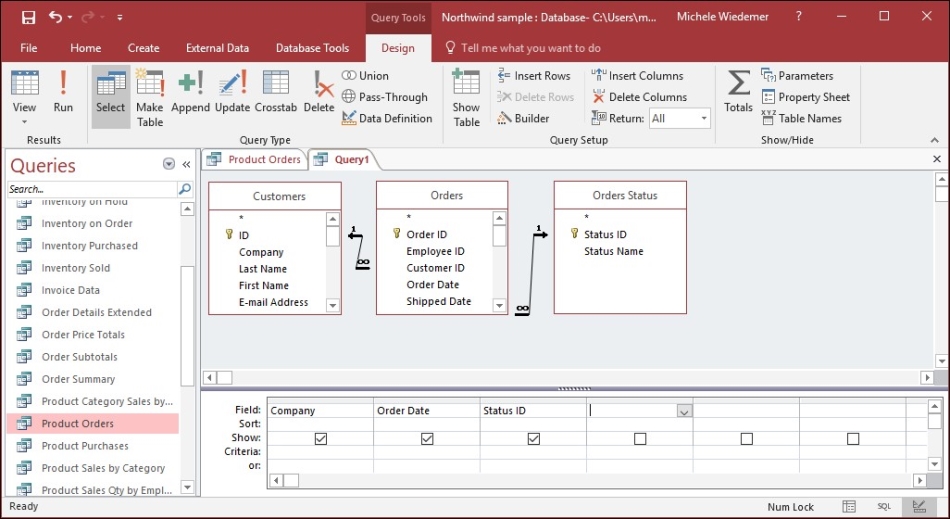Switch to the Database Tools tab
The height and width of the screenshot is (519, 950).
[x=312, y=48]
